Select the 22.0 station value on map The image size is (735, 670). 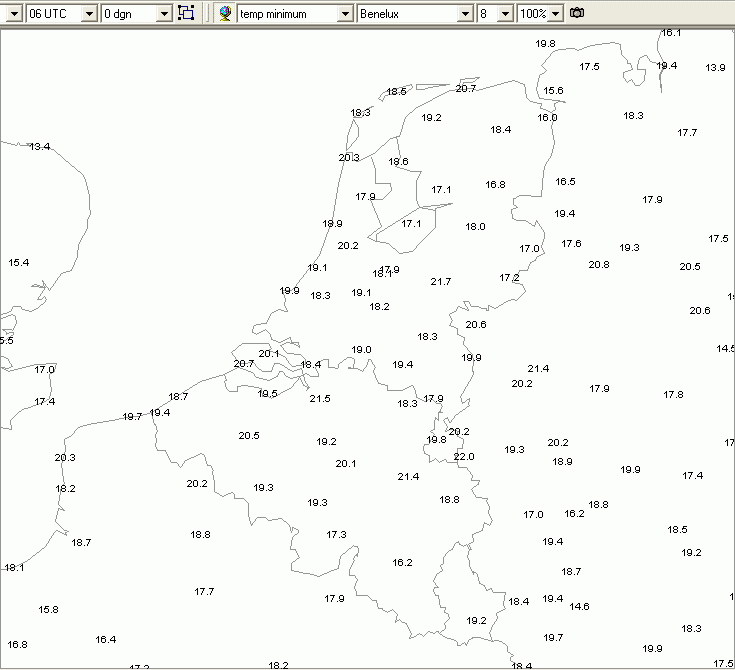tap(464, 457)
